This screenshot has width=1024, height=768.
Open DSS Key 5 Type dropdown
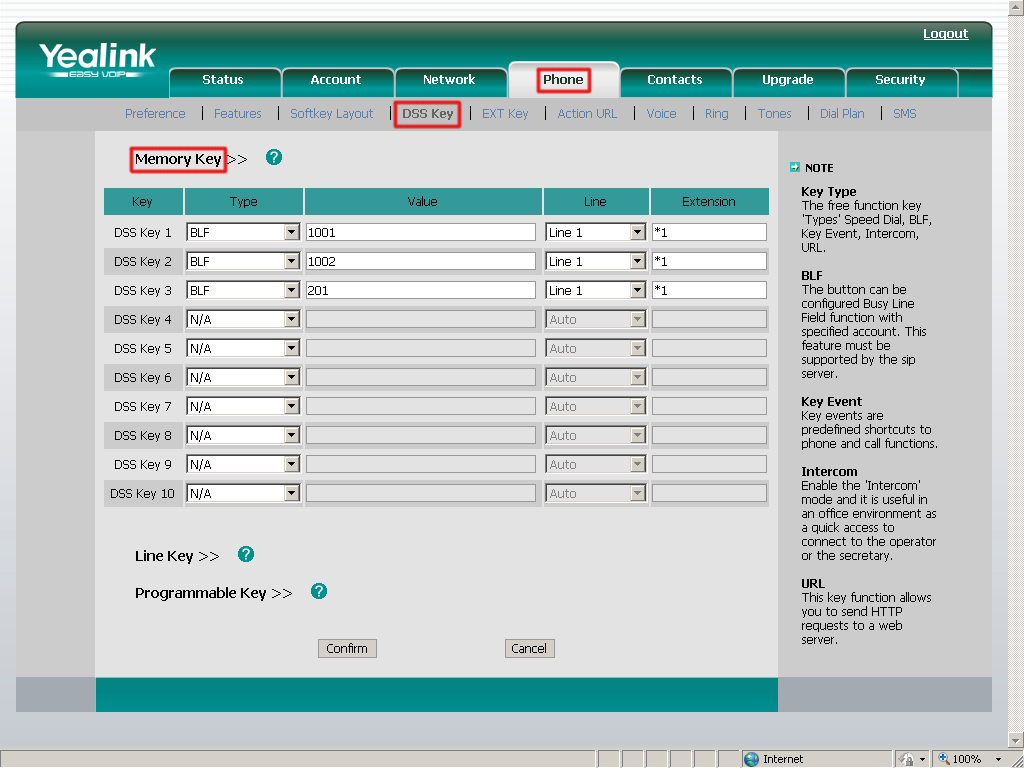click(243, 349)
